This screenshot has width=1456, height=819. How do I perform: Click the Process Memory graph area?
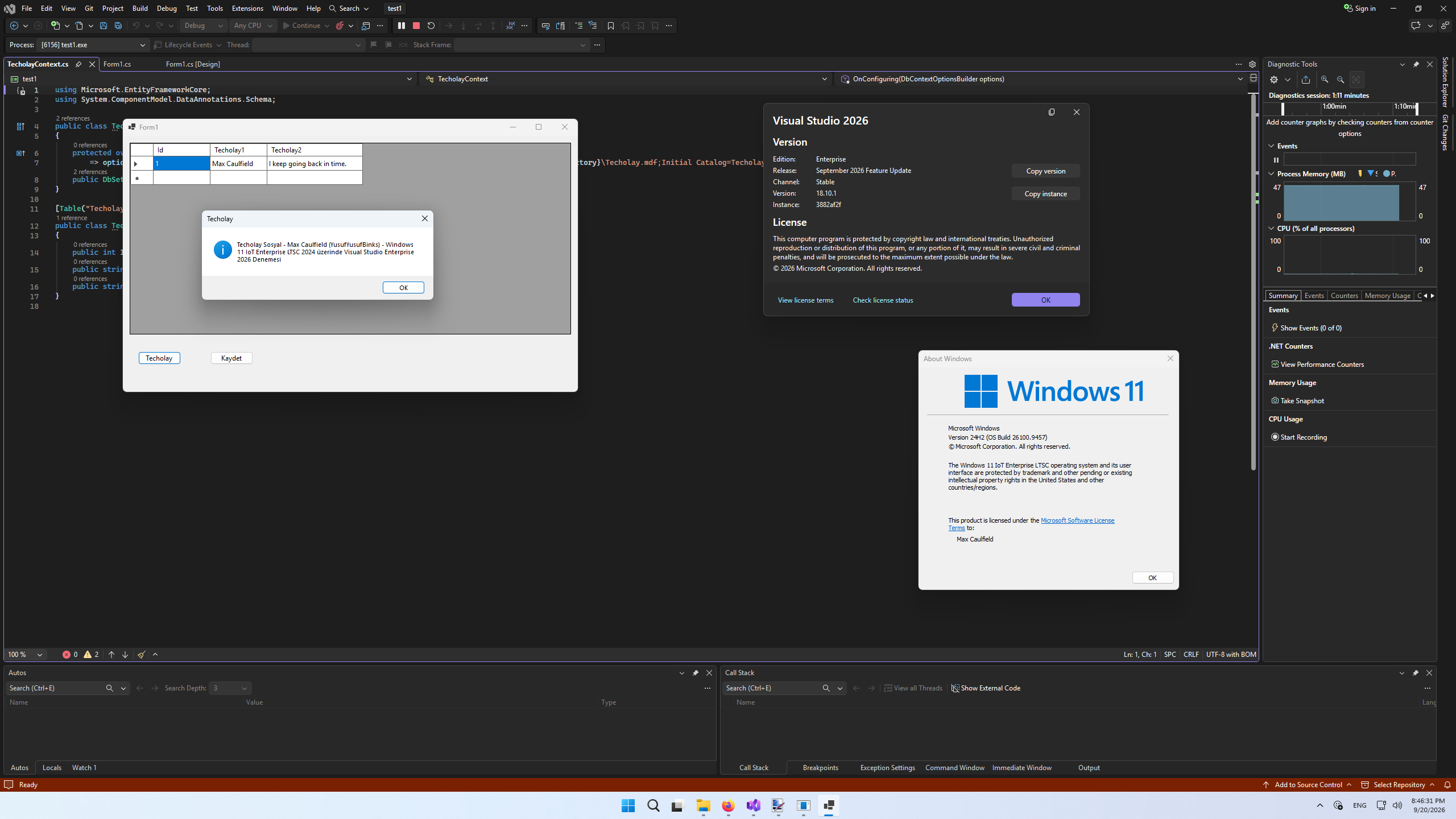tap(1349, 201)
